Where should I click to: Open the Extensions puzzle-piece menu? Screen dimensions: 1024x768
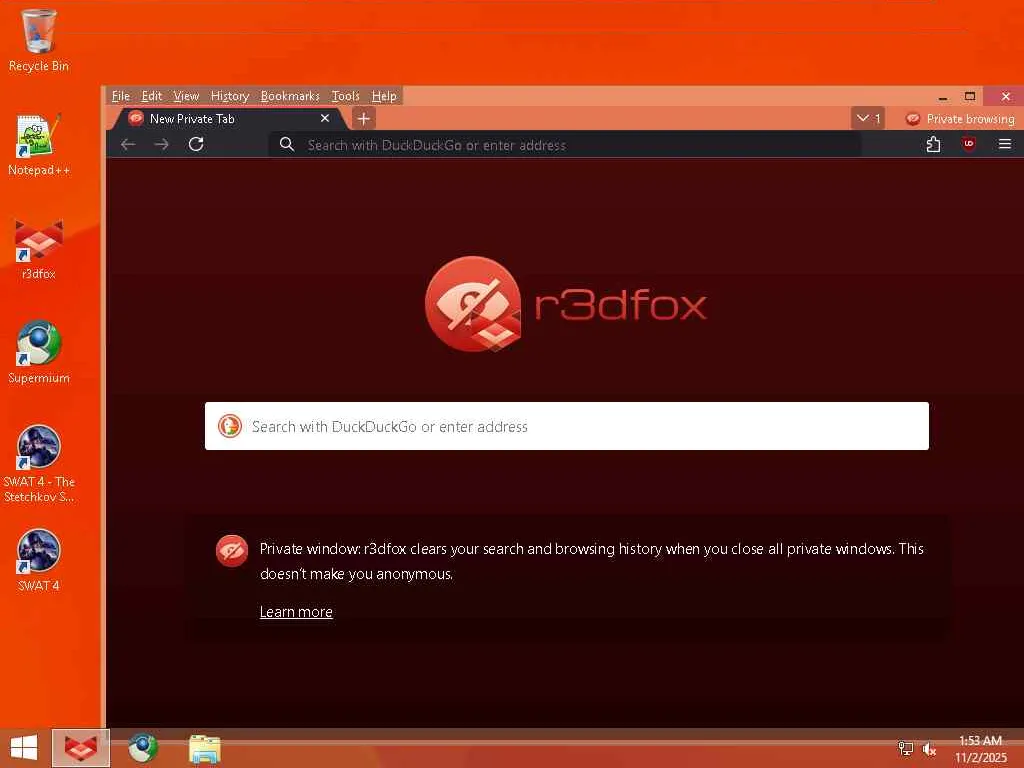pyautogui.click(x=934, y=144)
